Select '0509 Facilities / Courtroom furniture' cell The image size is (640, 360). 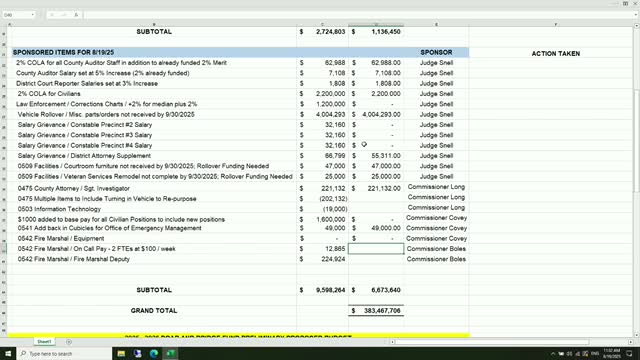pyautogui.click(x=143, y=166)
